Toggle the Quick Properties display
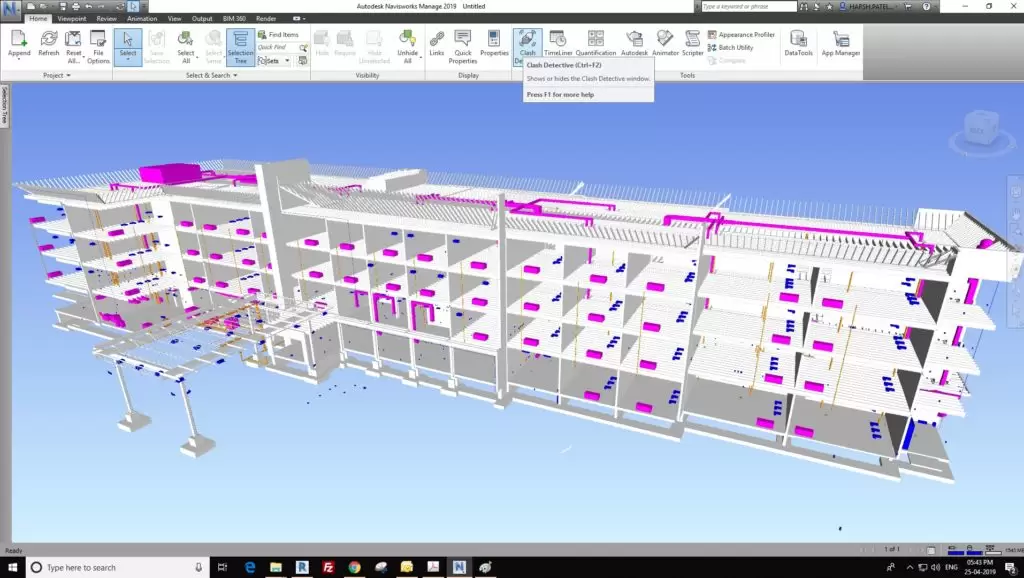1024x578 pixels. [x=463, y=46]
